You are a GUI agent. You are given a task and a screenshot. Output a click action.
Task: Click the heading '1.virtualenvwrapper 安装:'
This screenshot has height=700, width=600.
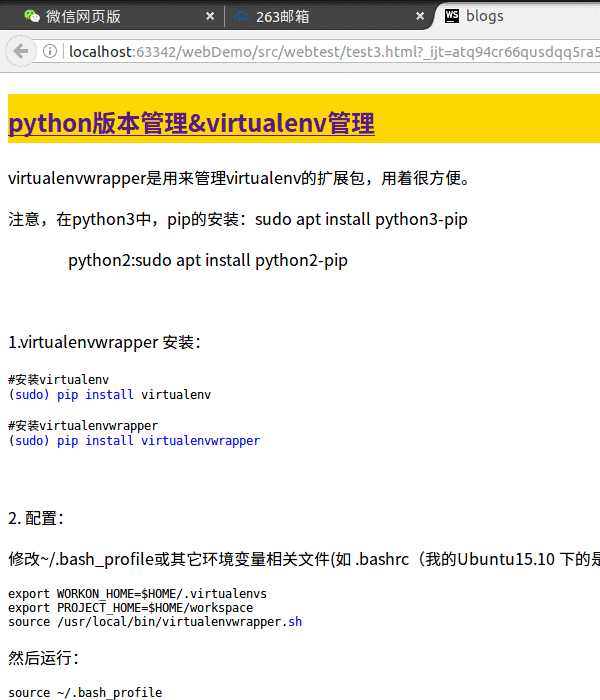104,342
